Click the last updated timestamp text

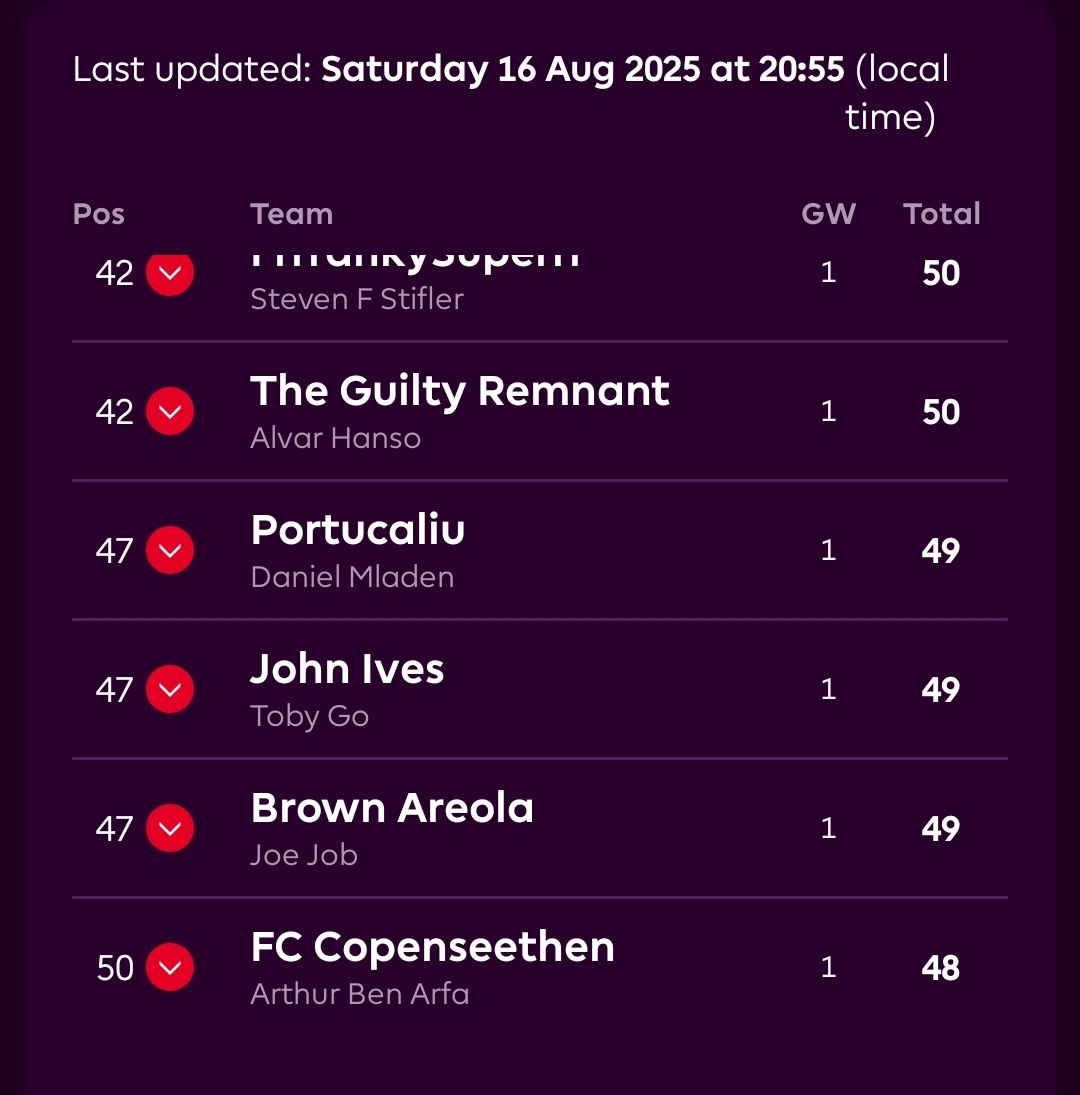[x=583, y=70]
